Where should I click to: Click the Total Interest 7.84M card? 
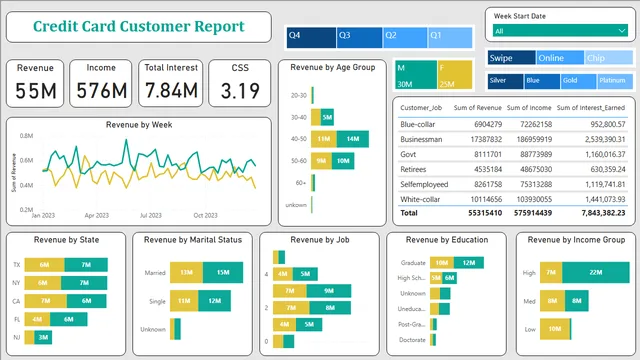pyautogui.click(x=171, y=84)
